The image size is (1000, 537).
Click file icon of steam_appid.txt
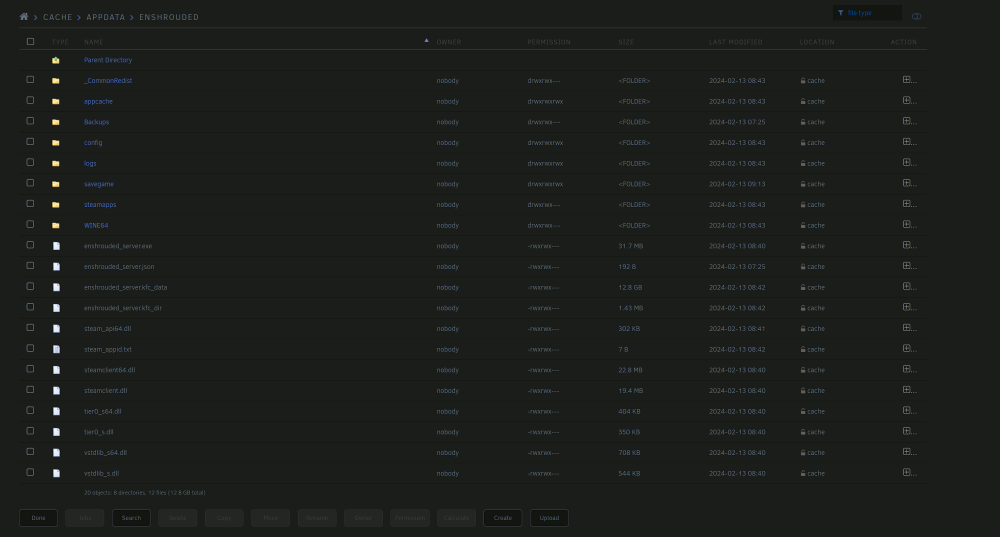click(x=56, y=349)
